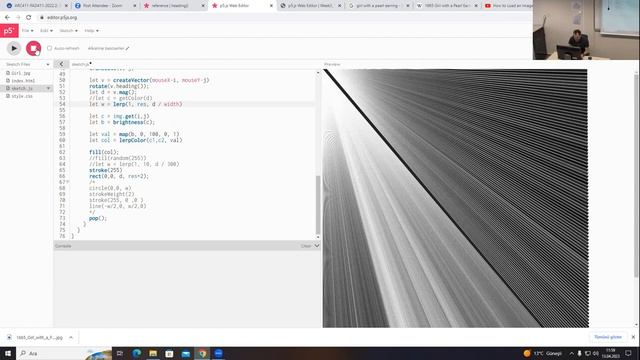Go back in the browser

tap(7, 18)
